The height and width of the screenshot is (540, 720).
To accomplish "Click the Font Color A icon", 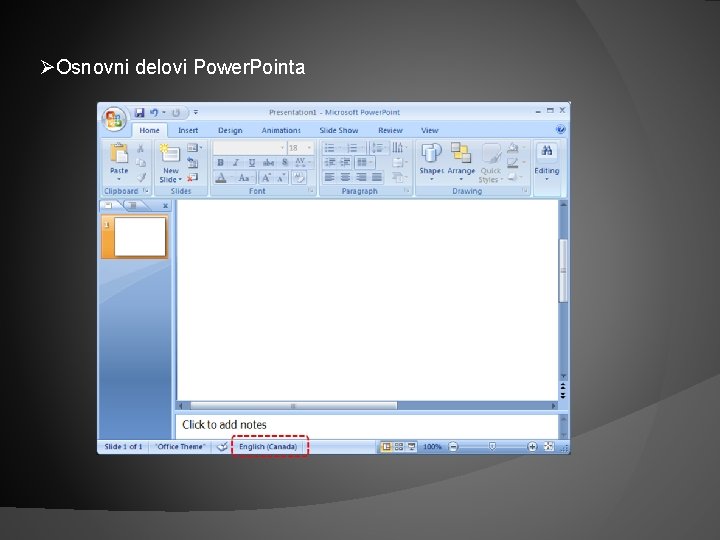I will click(221, 178).
